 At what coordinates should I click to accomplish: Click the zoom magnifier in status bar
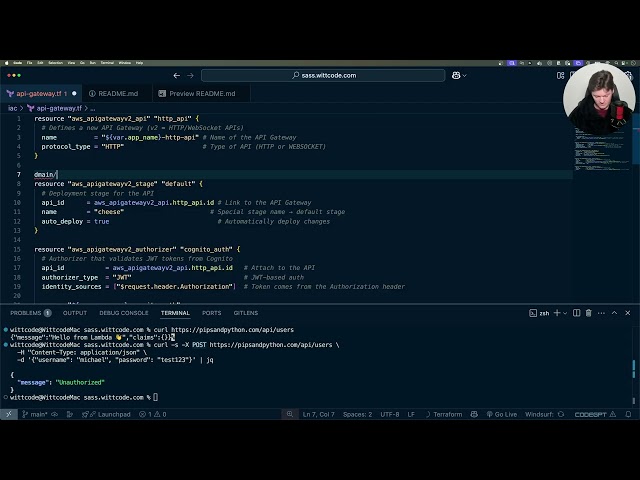click(x=289, y=414)
